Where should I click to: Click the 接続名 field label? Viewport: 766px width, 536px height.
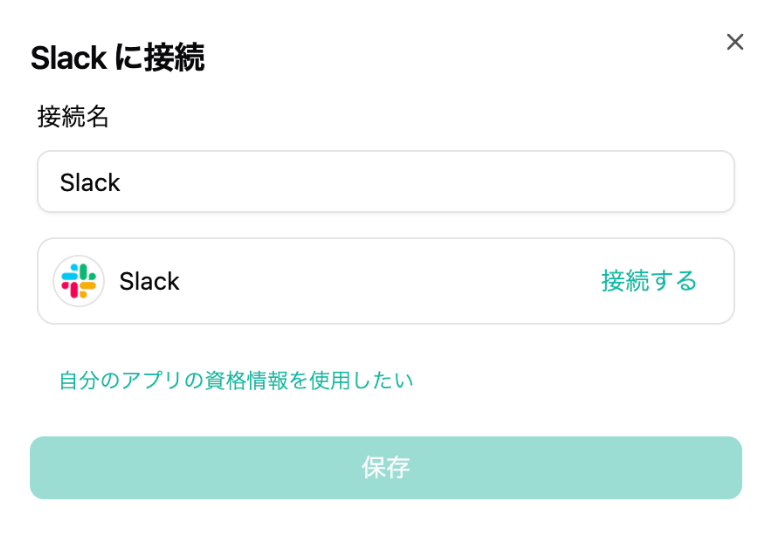tap(73, 117)
